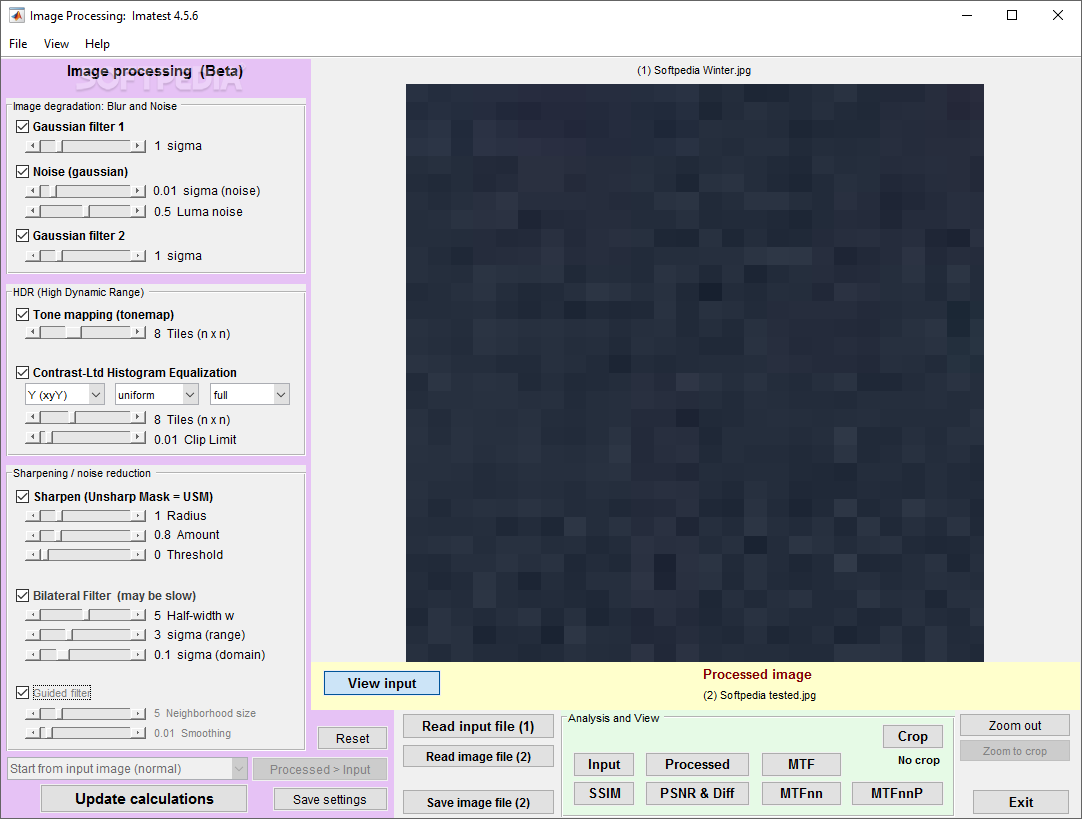Click Save settings button
This screenshot has height=819, width=1082.
pos(330,799)
